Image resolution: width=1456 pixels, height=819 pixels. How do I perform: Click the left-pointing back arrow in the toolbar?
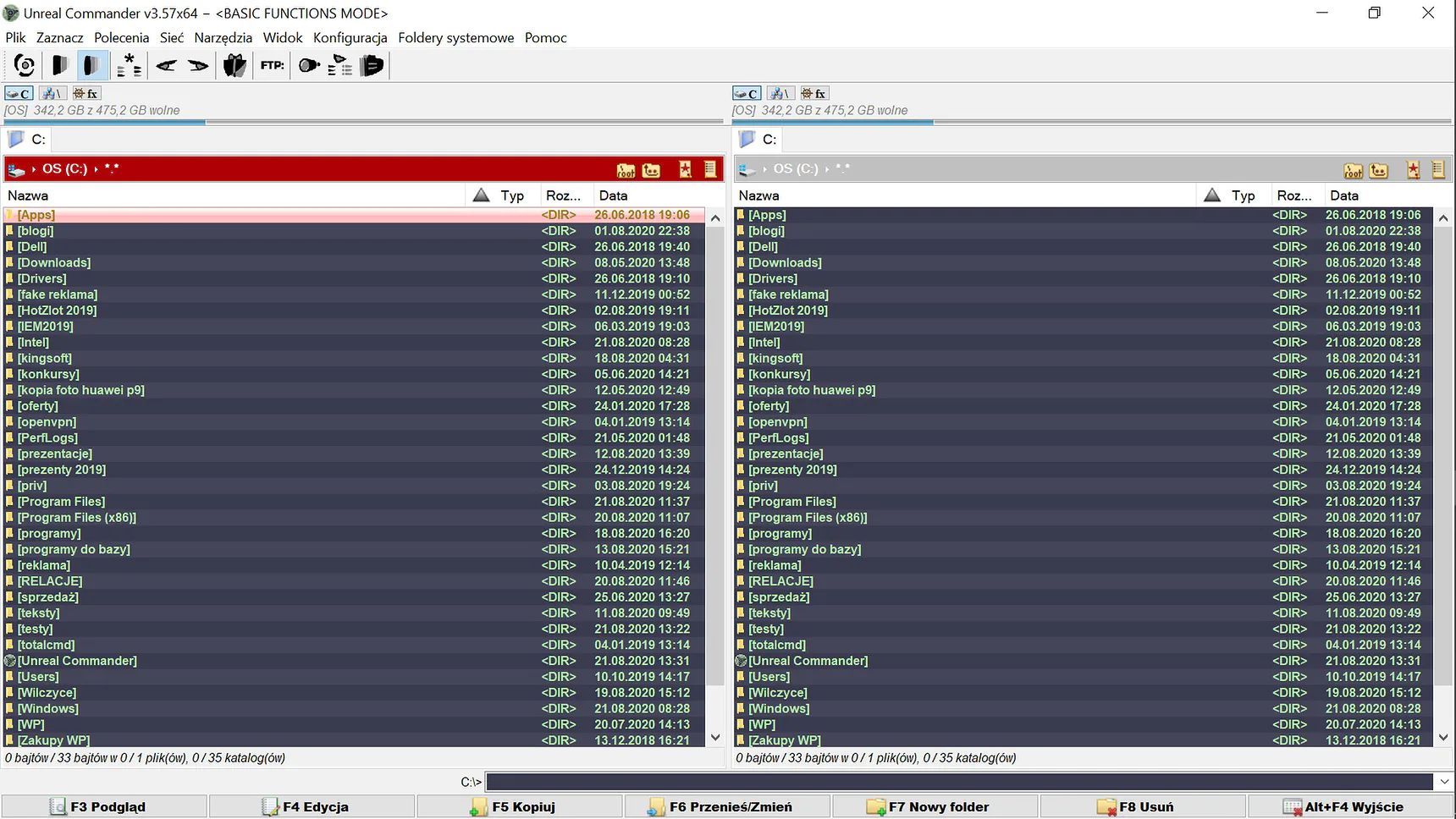pos(166,65)
